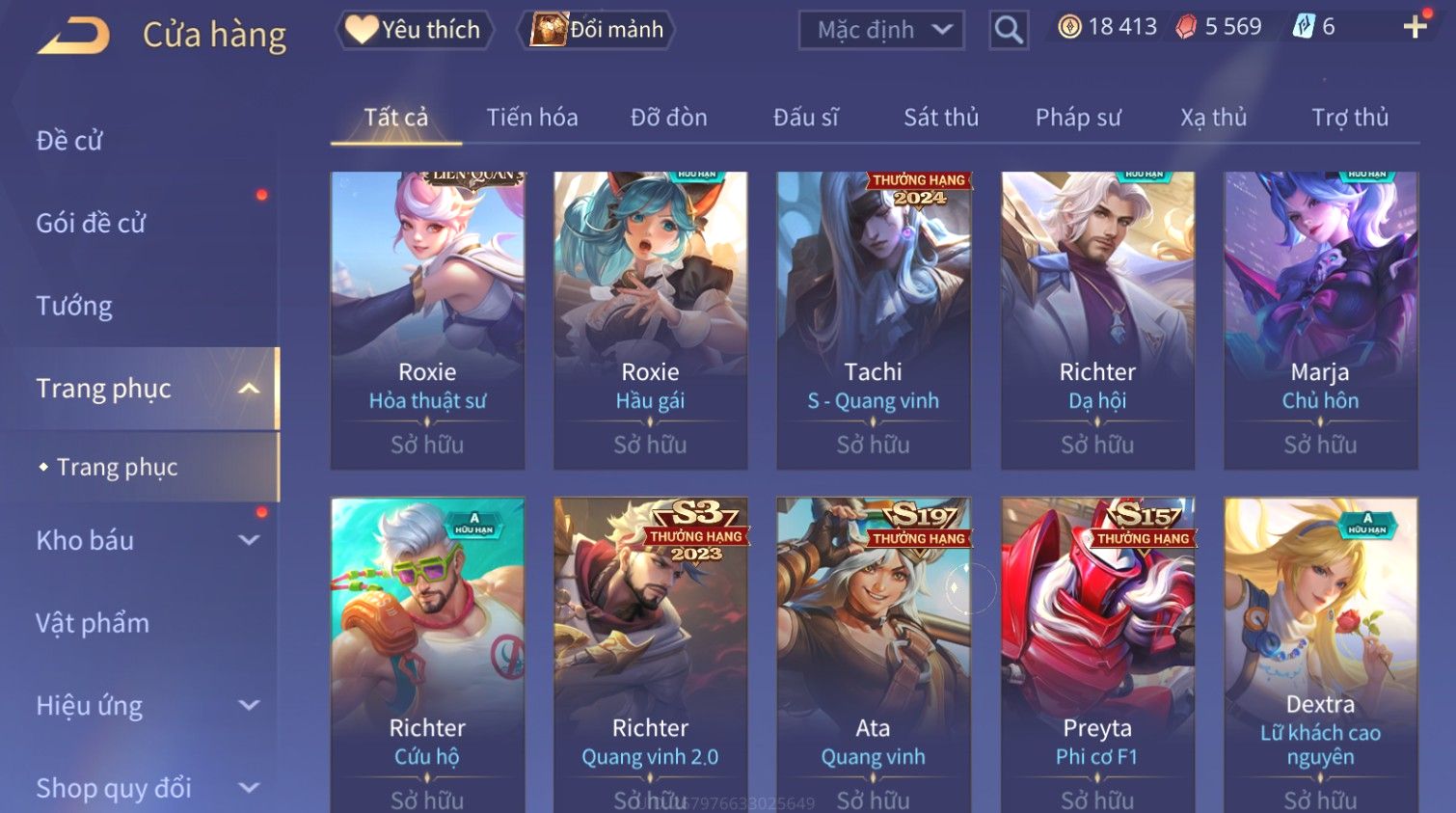Image resolution: width=1456 pixels, height=813 pixels.
Task: Go to Tướng in sidebar
Action: tap(74, 306)
